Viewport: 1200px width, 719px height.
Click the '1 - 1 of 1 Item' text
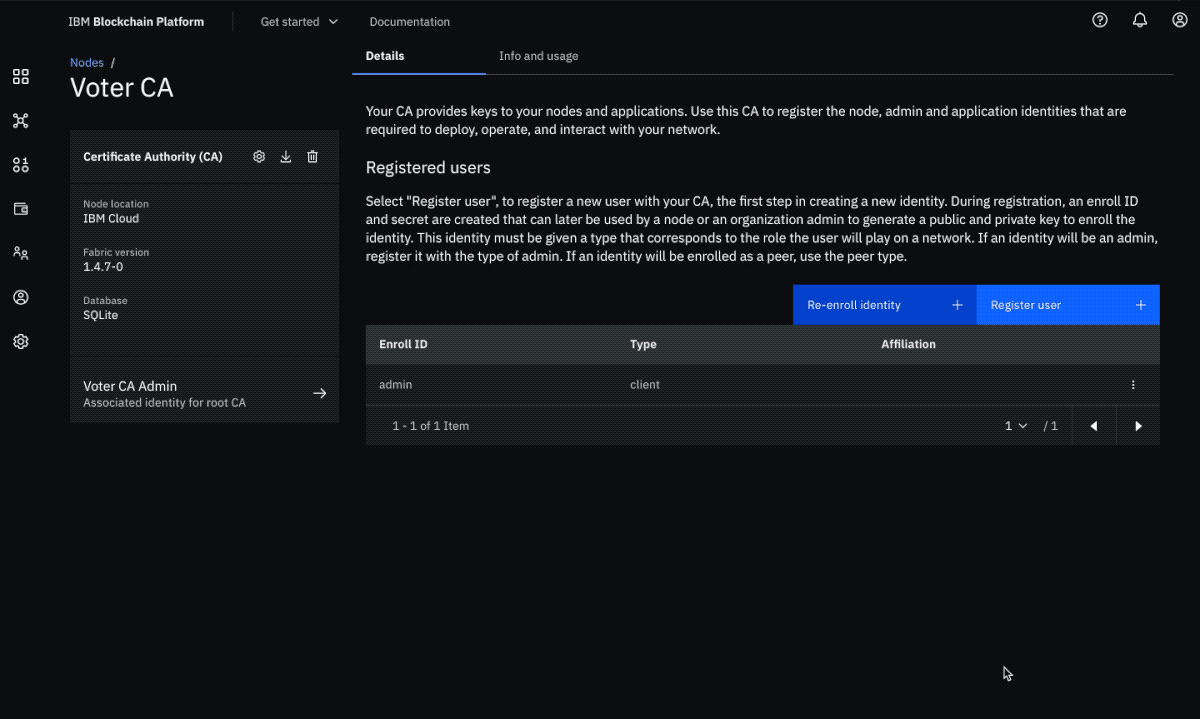pyautogui.click(x=431, y=426)
